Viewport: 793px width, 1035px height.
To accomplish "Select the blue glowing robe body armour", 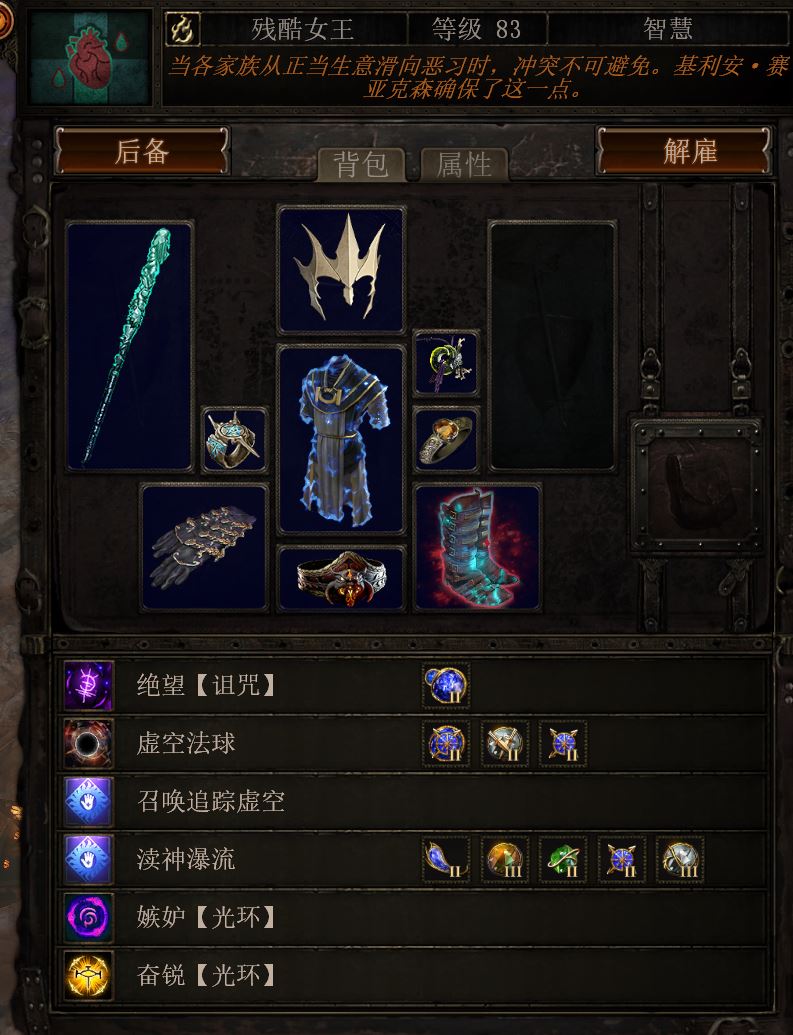I will 341,439.
